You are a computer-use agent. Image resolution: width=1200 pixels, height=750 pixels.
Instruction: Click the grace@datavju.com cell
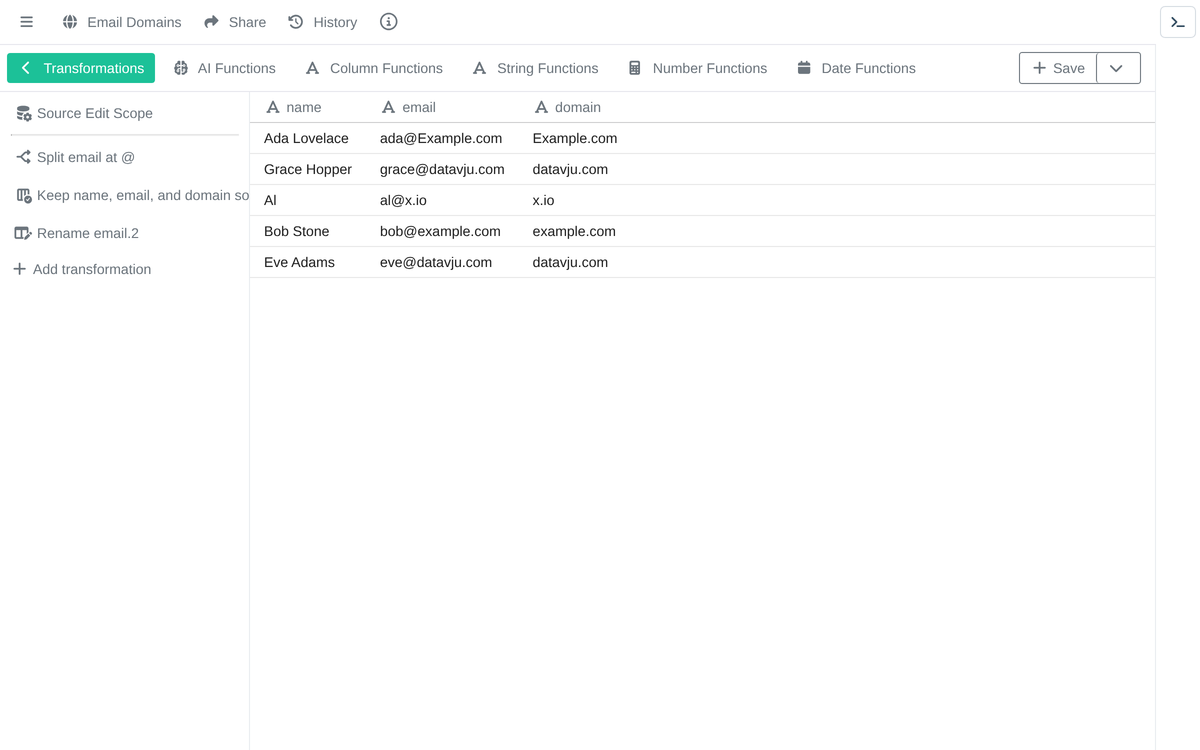click(442, 169)
